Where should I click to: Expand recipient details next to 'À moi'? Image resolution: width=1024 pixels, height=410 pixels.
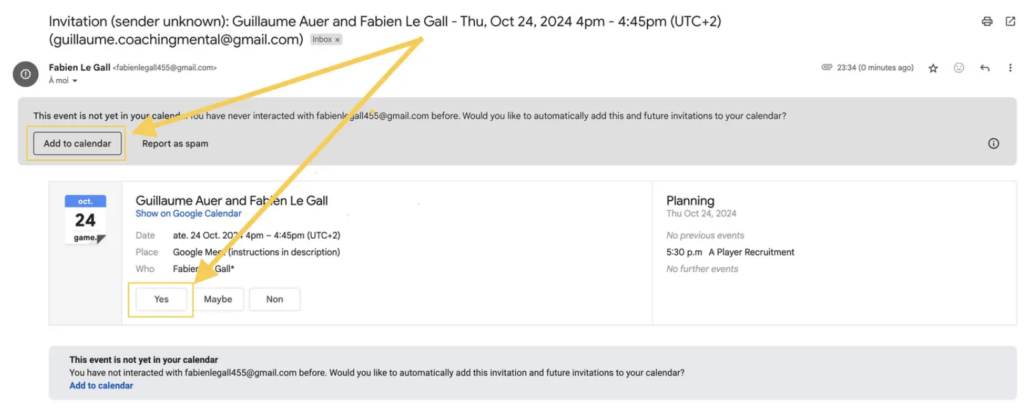coord(75,81)
